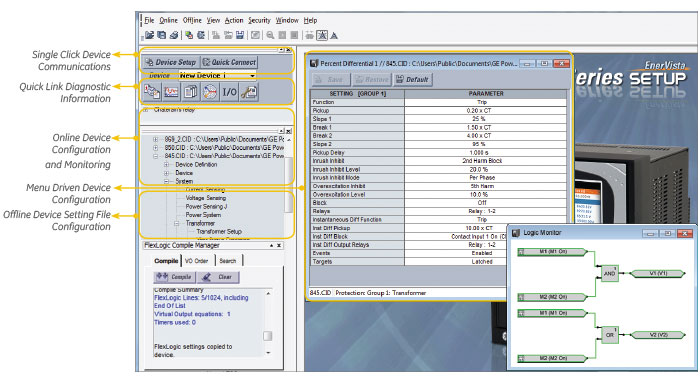The width and height of the screenshot is (700, 382).
Task: Collapse the 845.CID tree node
Action: [155, 156]
